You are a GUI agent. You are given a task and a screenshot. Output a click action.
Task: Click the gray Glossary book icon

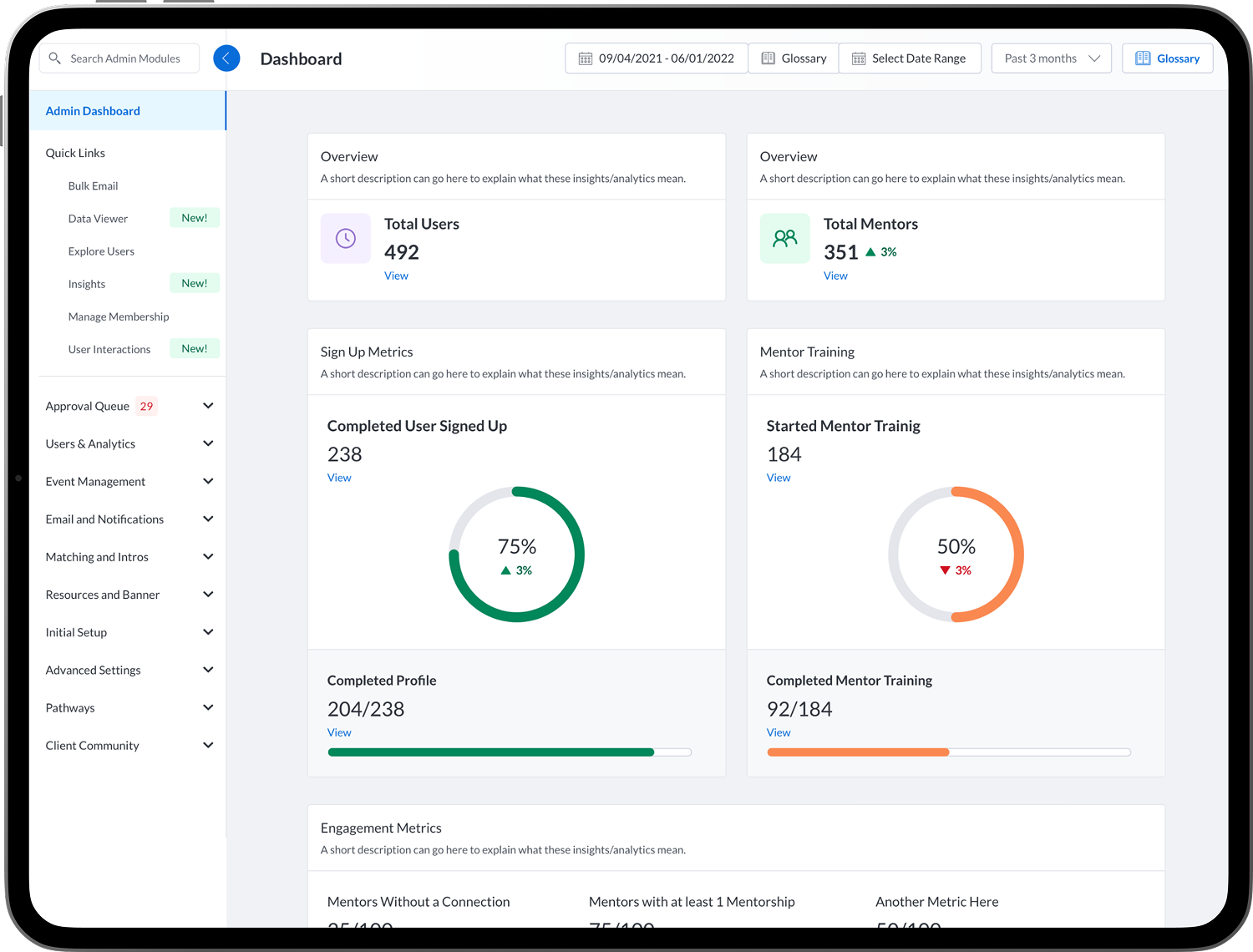(768, 58)
